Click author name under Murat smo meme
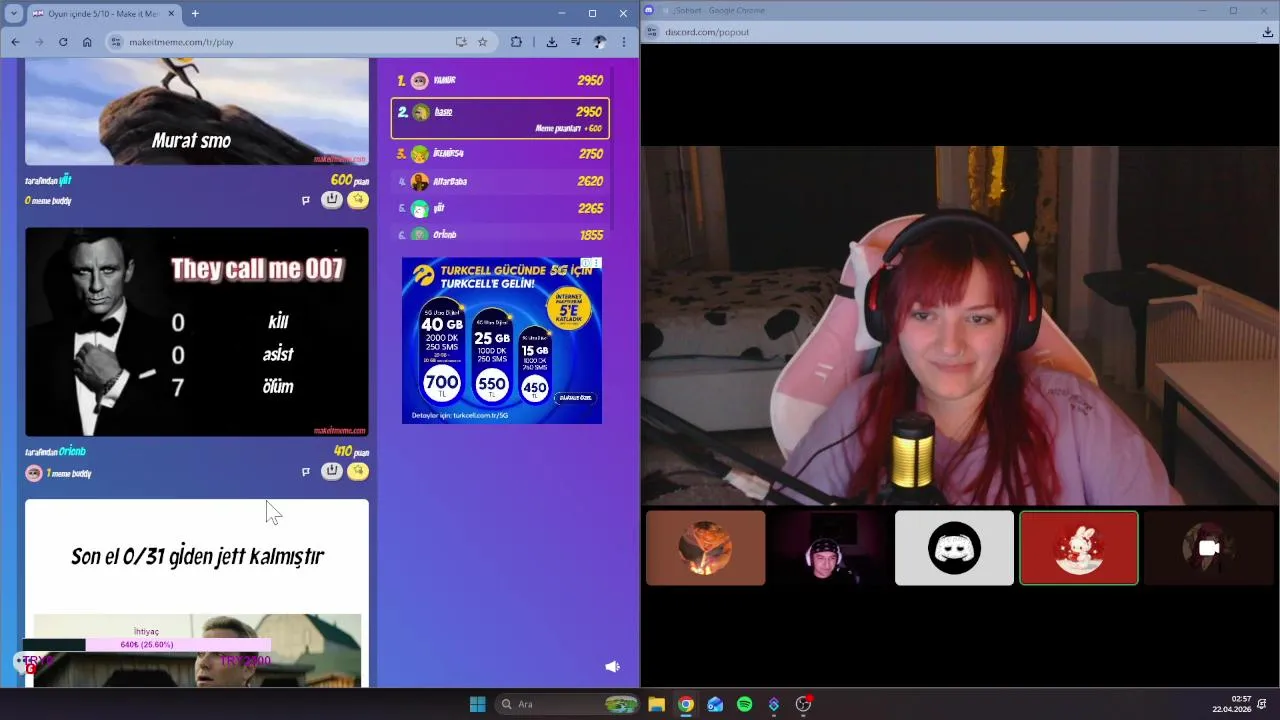The image size is (1280, 720). 65,180
